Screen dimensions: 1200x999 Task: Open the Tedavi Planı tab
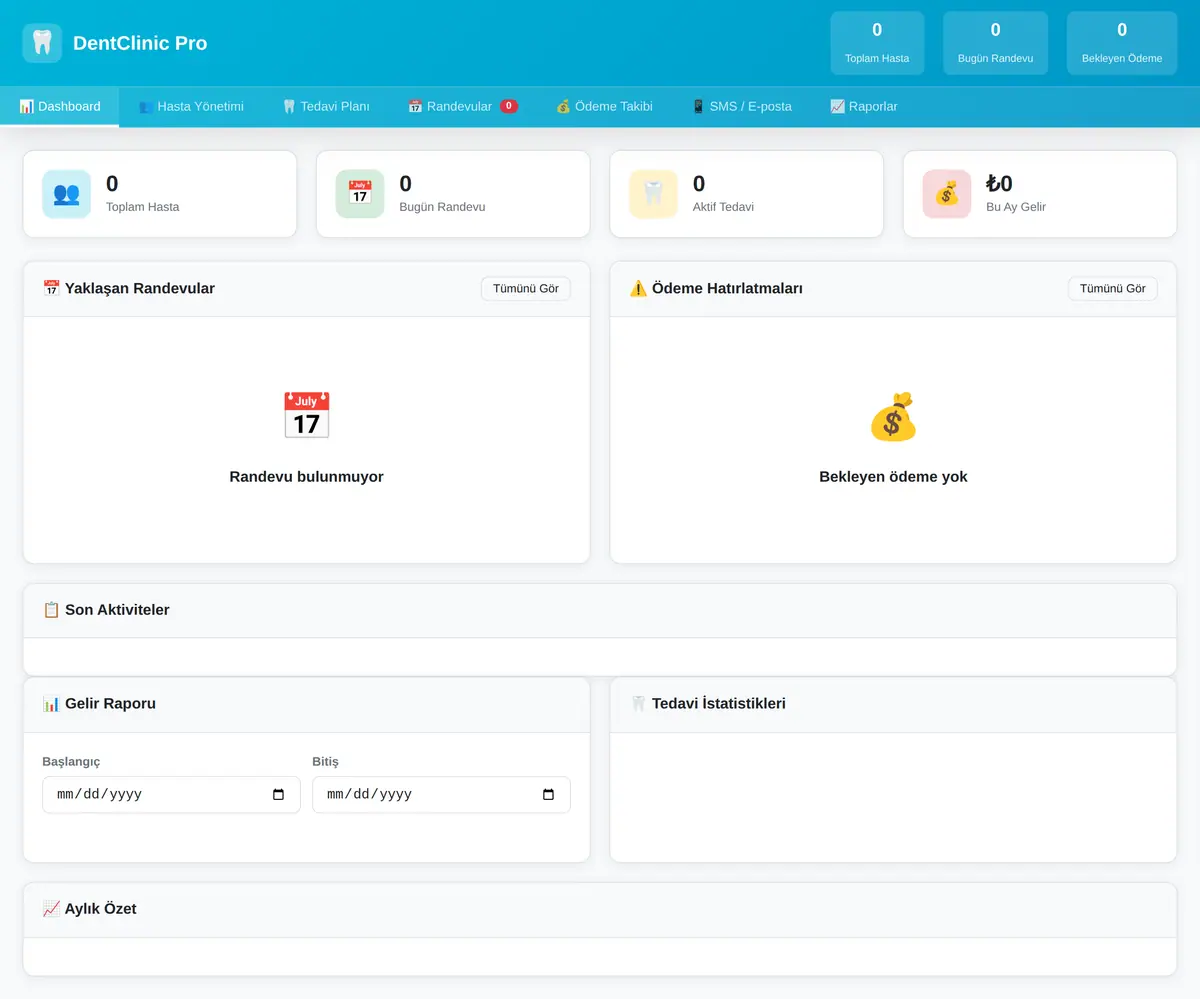pos(326,106)
